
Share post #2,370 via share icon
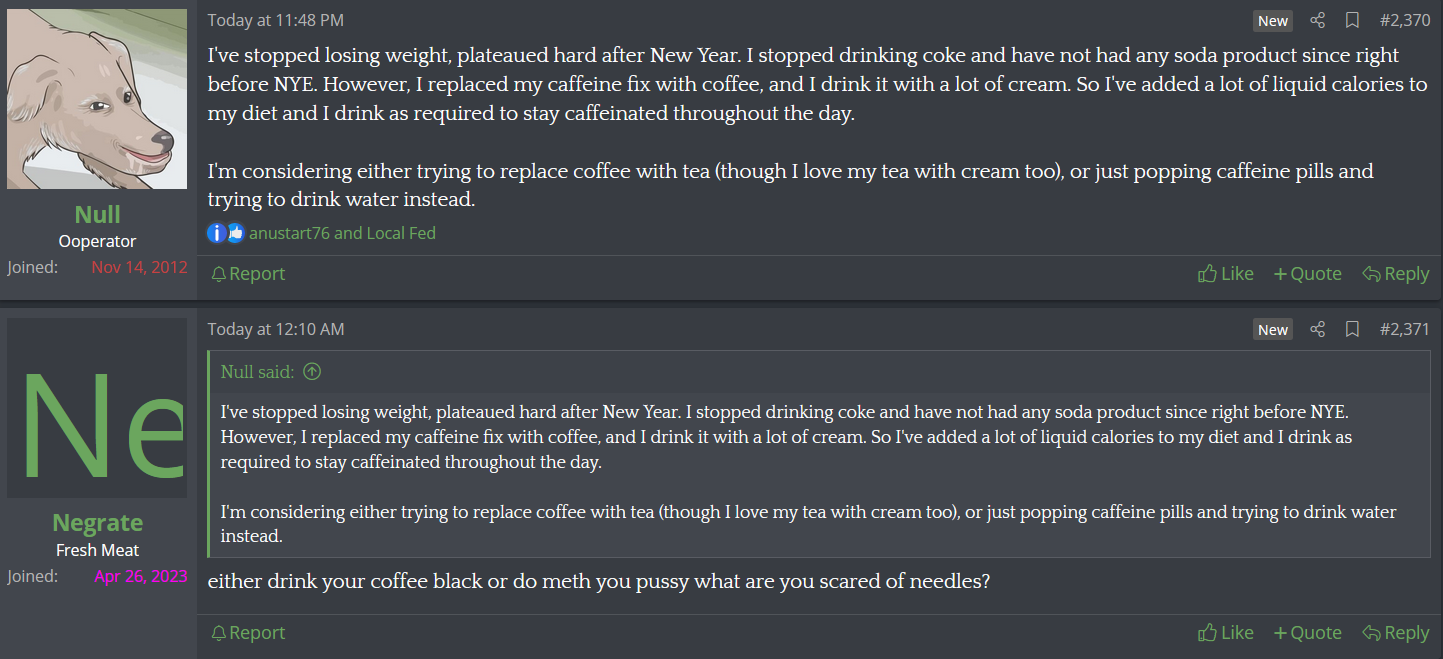1318,20
